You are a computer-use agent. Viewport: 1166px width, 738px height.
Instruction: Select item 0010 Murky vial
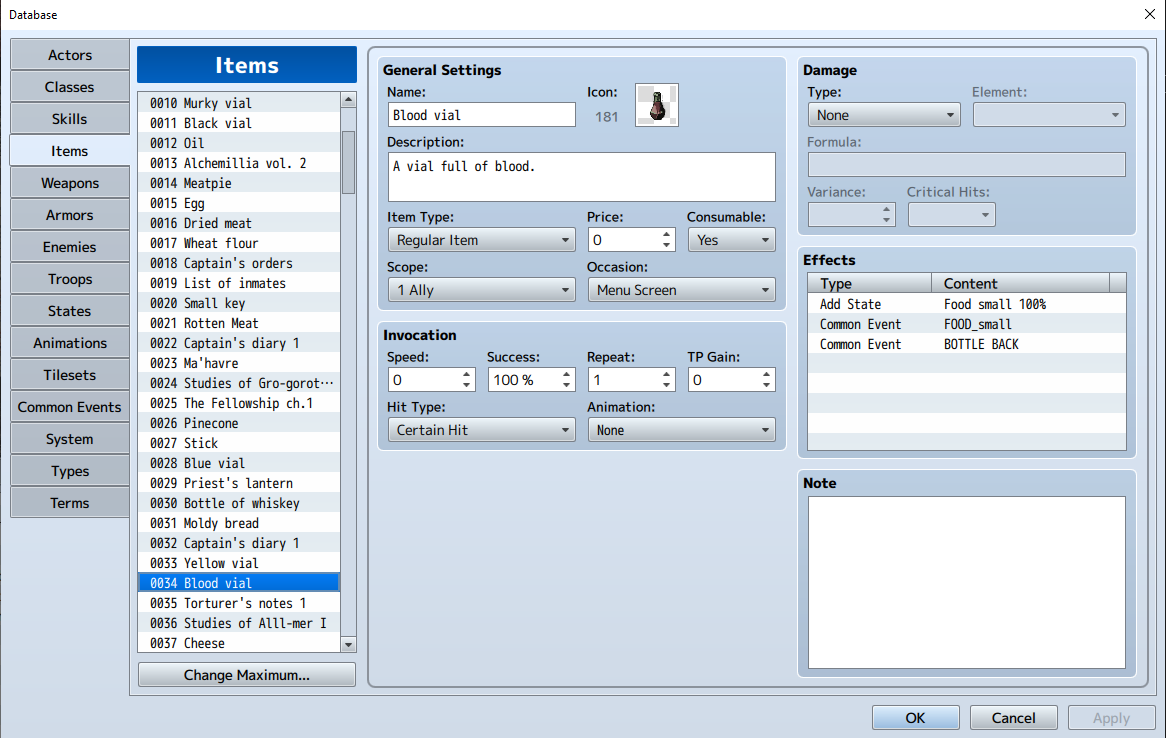239,103
